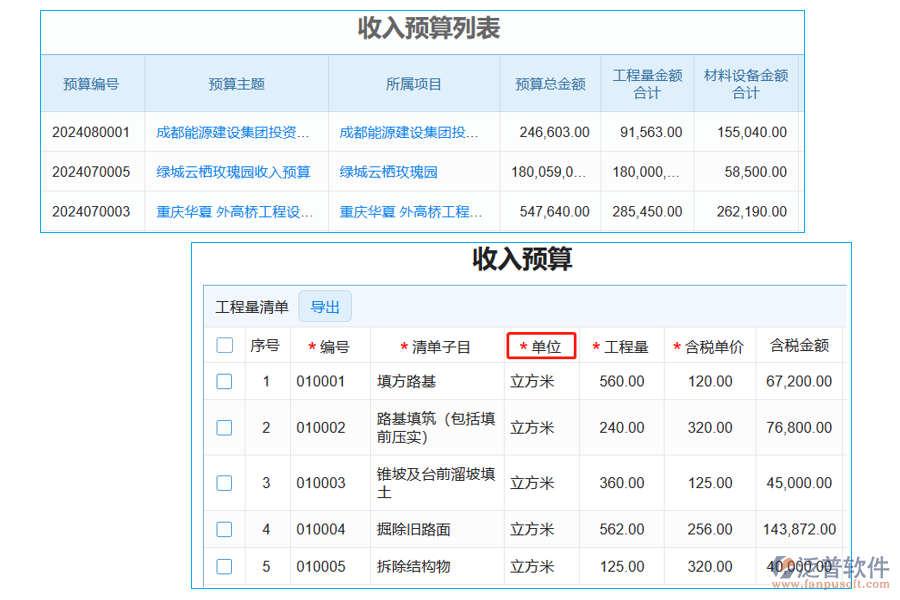Click the 导出 export button

pos(325,306)
